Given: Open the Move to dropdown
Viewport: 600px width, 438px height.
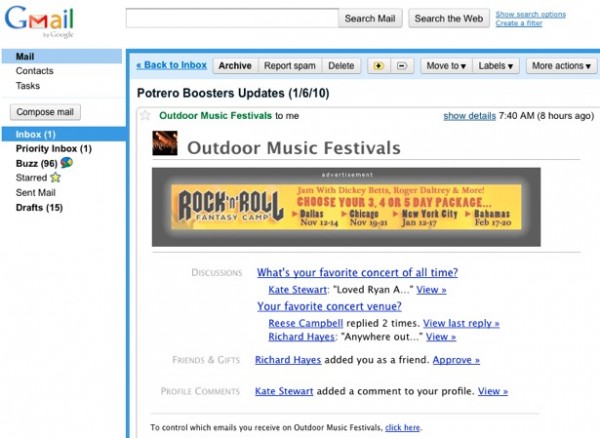Looking at the screenshot, I should 446,66.
